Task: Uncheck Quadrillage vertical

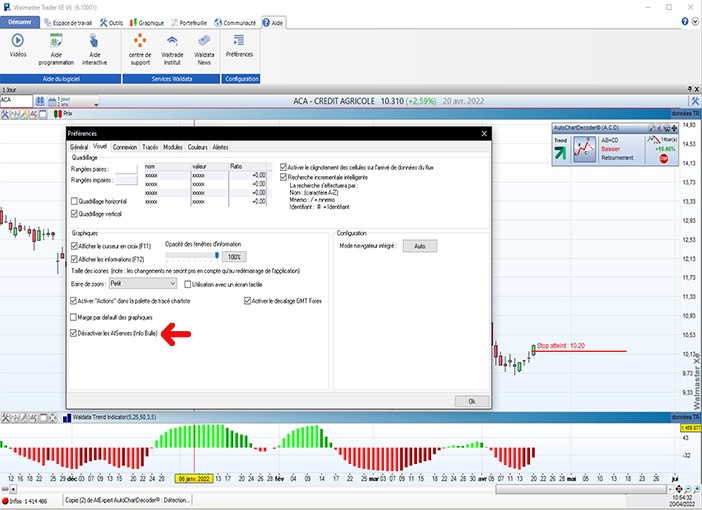Action: [x=74, y=214]
